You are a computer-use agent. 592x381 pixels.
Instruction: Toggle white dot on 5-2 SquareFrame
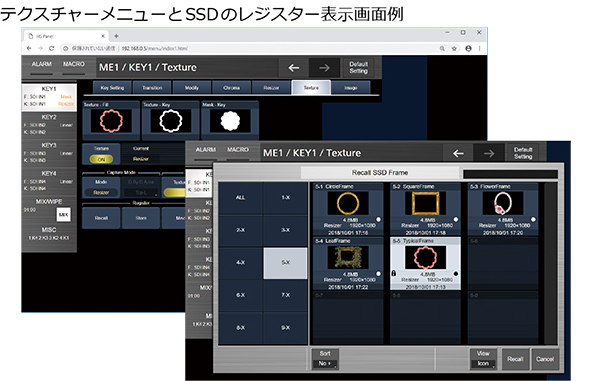click(456, 219)
